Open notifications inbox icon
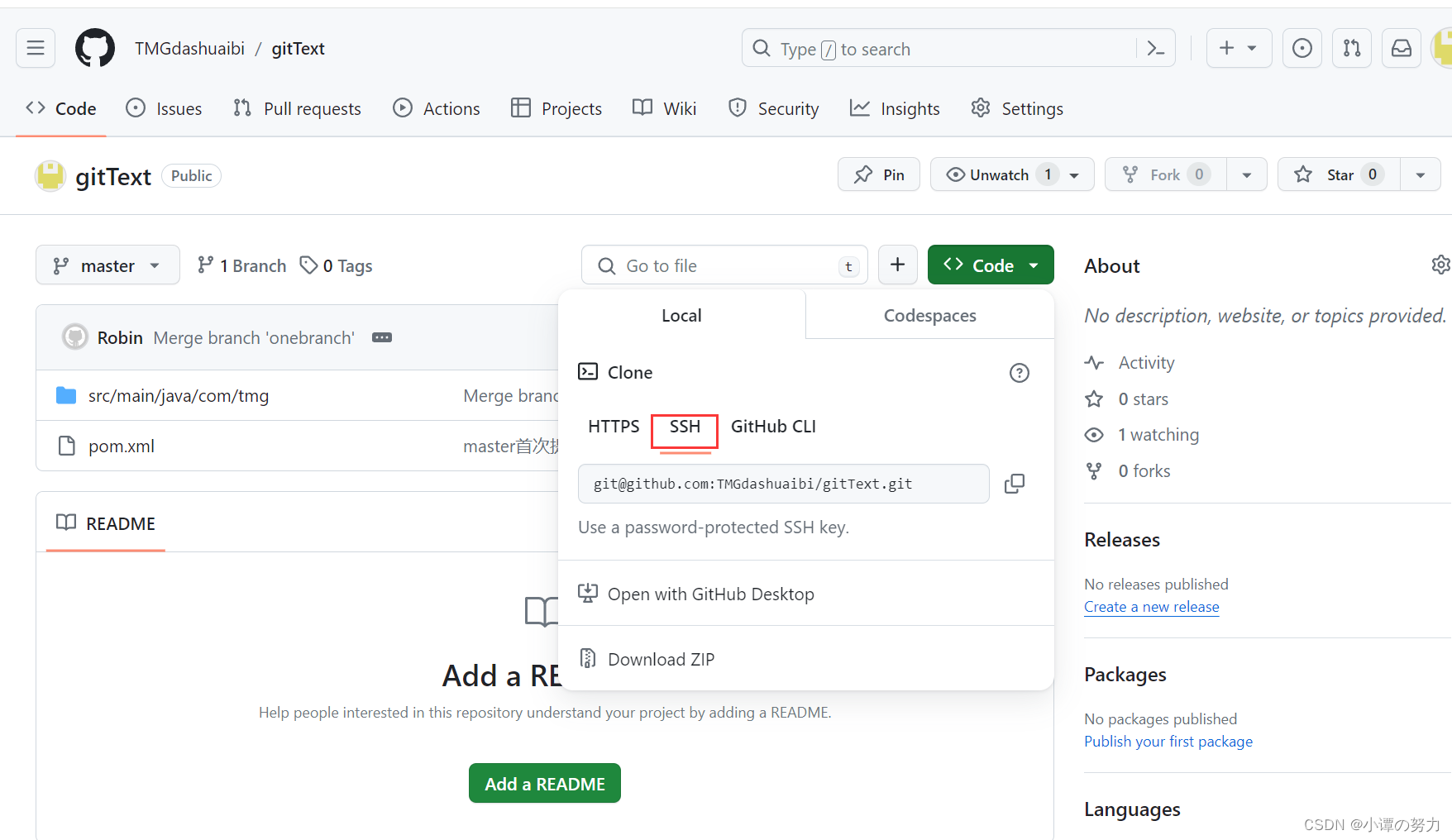 pyautogui.click(x=1402, y=48)
